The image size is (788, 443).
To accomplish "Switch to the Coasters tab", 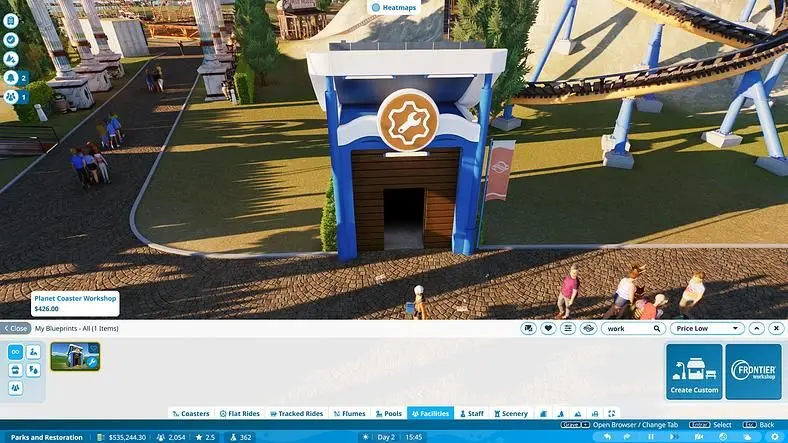I will 190,413.
